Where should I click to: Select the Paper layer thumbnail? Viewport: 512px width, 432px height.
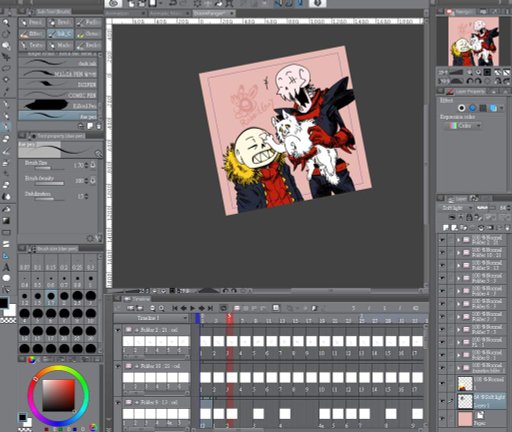point(465,419)
